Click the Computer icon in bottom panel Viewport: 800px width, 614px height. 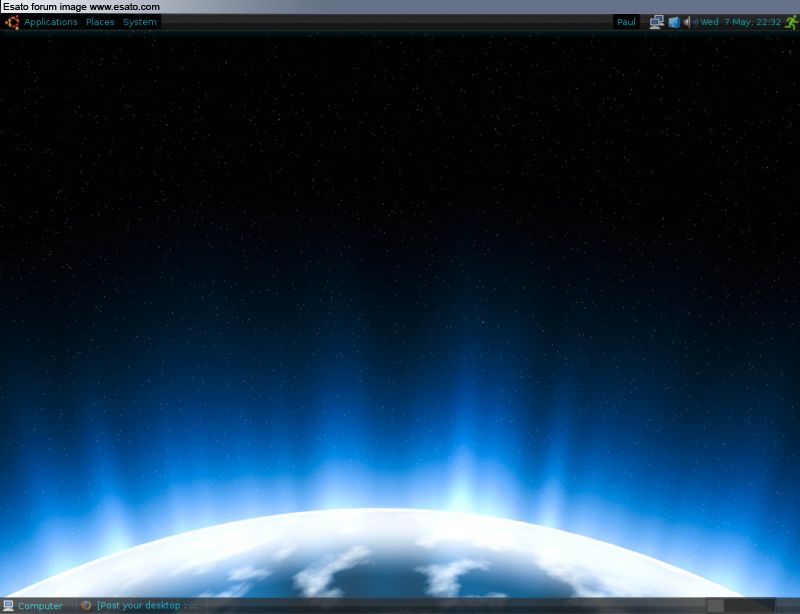point(9,606)
